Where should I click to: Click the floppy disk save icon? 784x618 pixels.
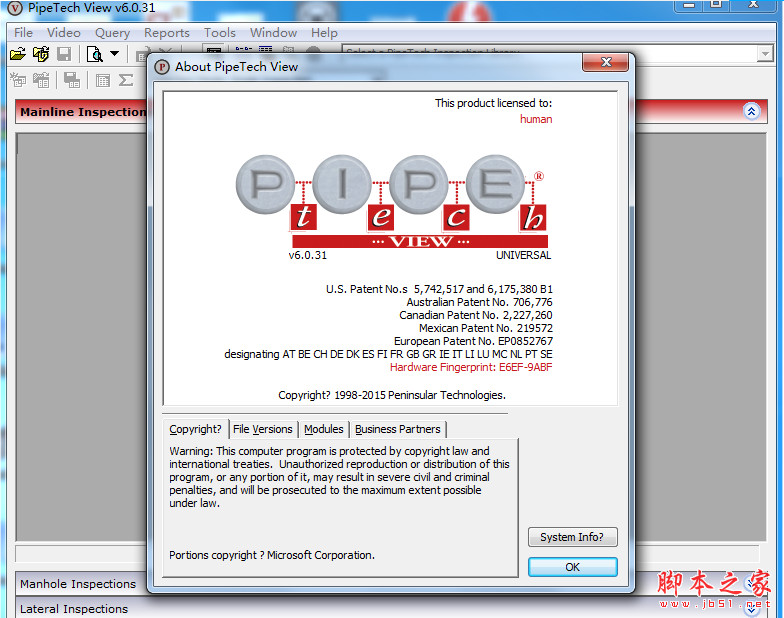[x=64, y=54]
